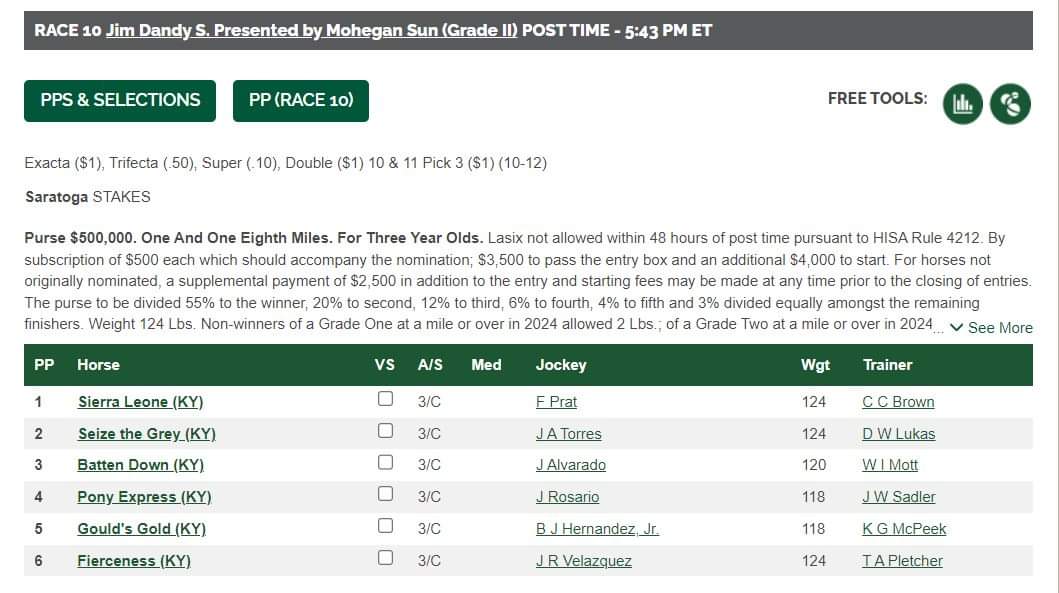Check the VS box for Sierra Leone
1059x593 pixels.
pyautogui.click(x=385, y=398)
